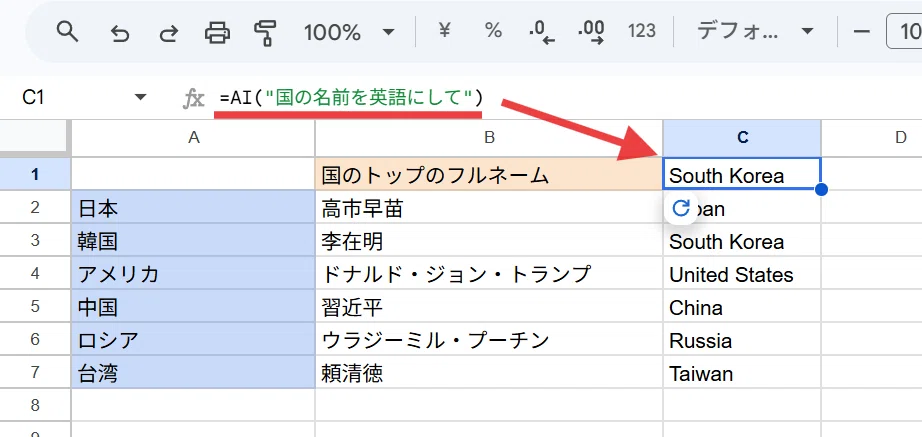The width and height of the screenshot is (922, 437).
Task: Select row 2 header
Action: pos(35,207)
